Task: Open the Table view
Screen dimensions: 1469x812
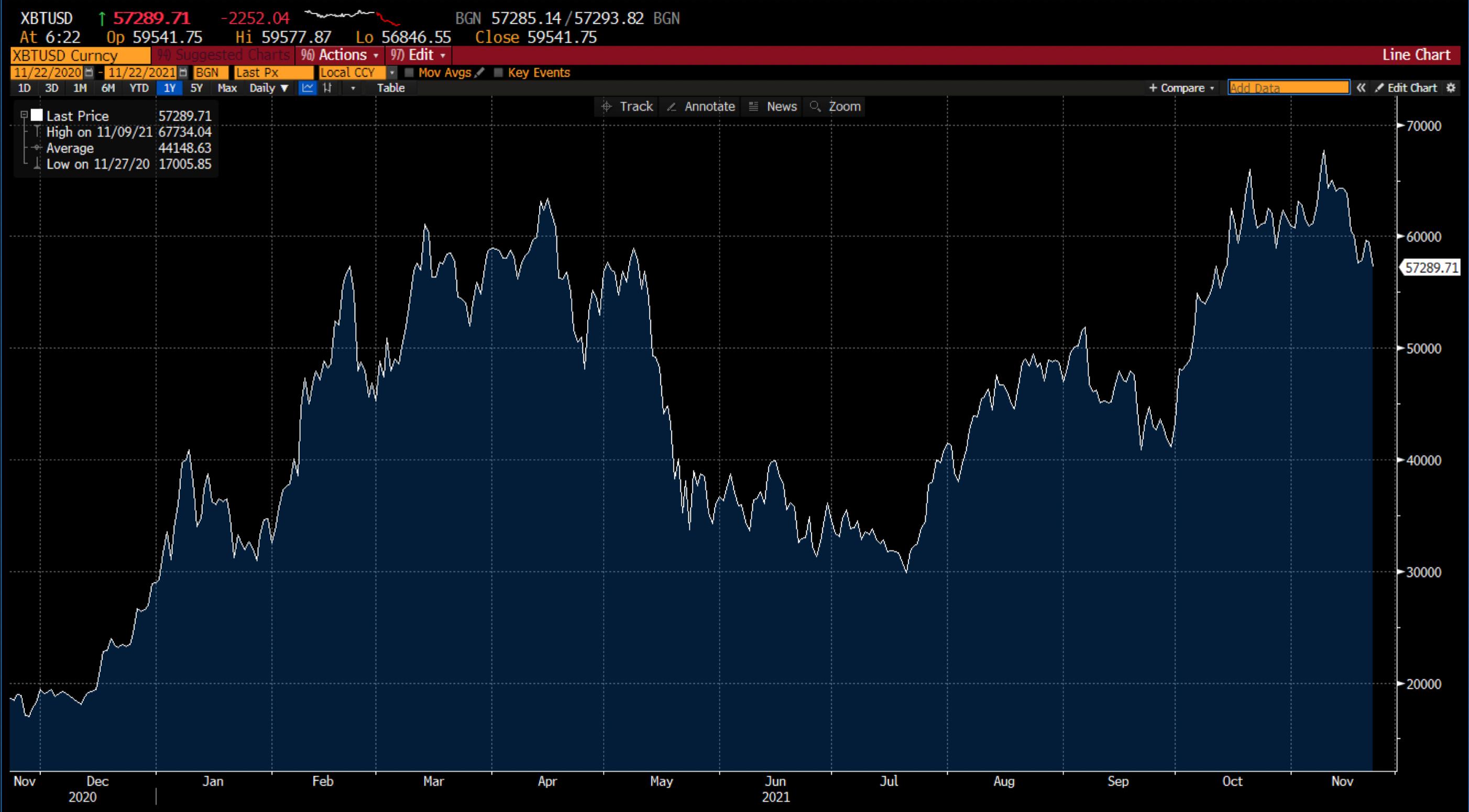Action: point(391,88)
